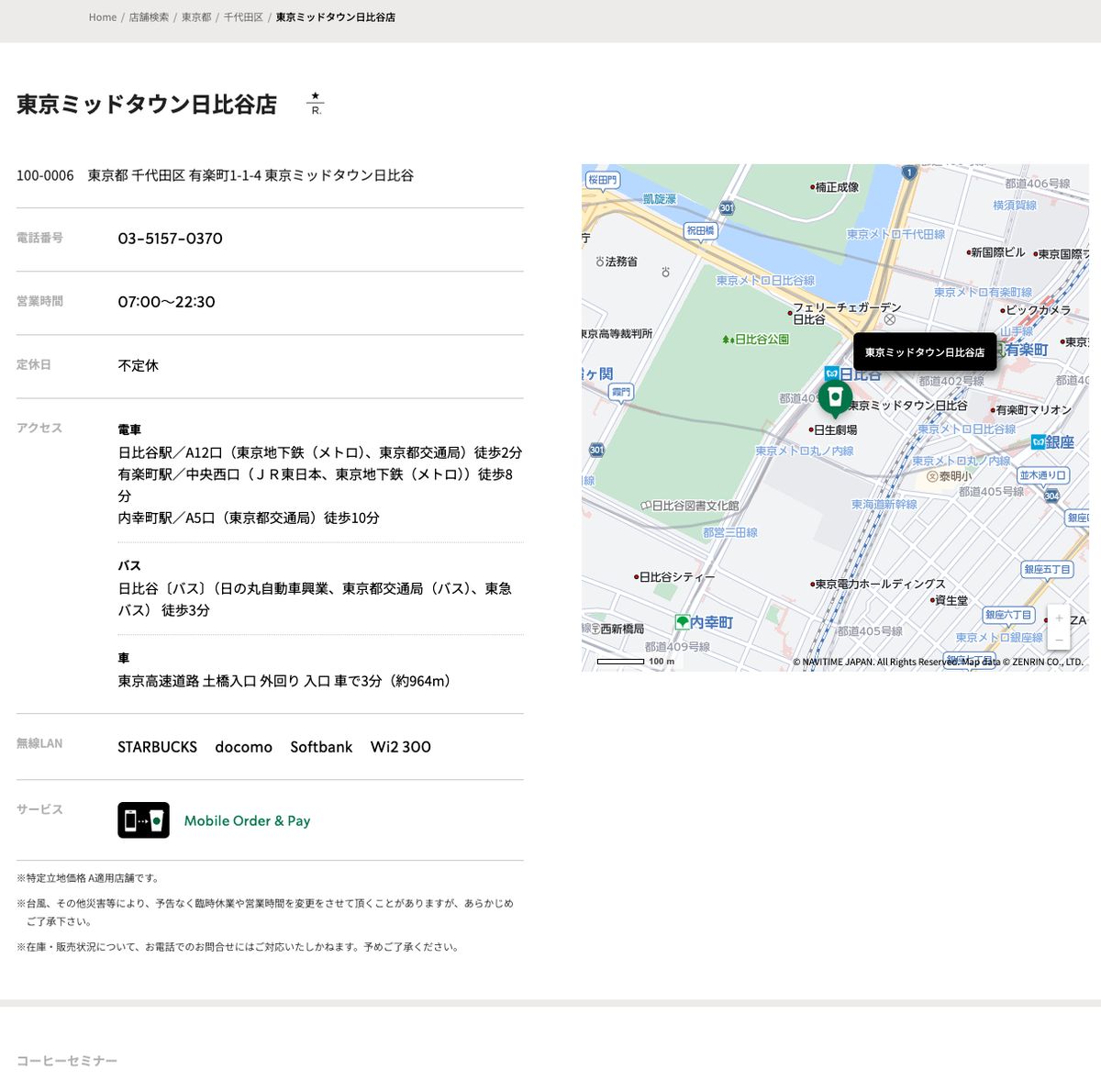Select the 内幸町駅／A5口 access line
1101x1092 pixels.
click(249, 518)
